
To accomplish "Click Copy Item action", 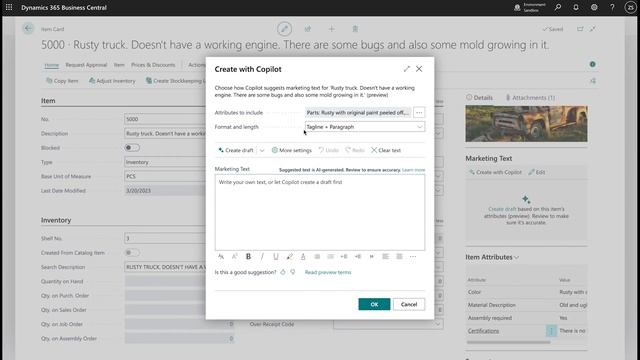I will [x=62, y=81].
